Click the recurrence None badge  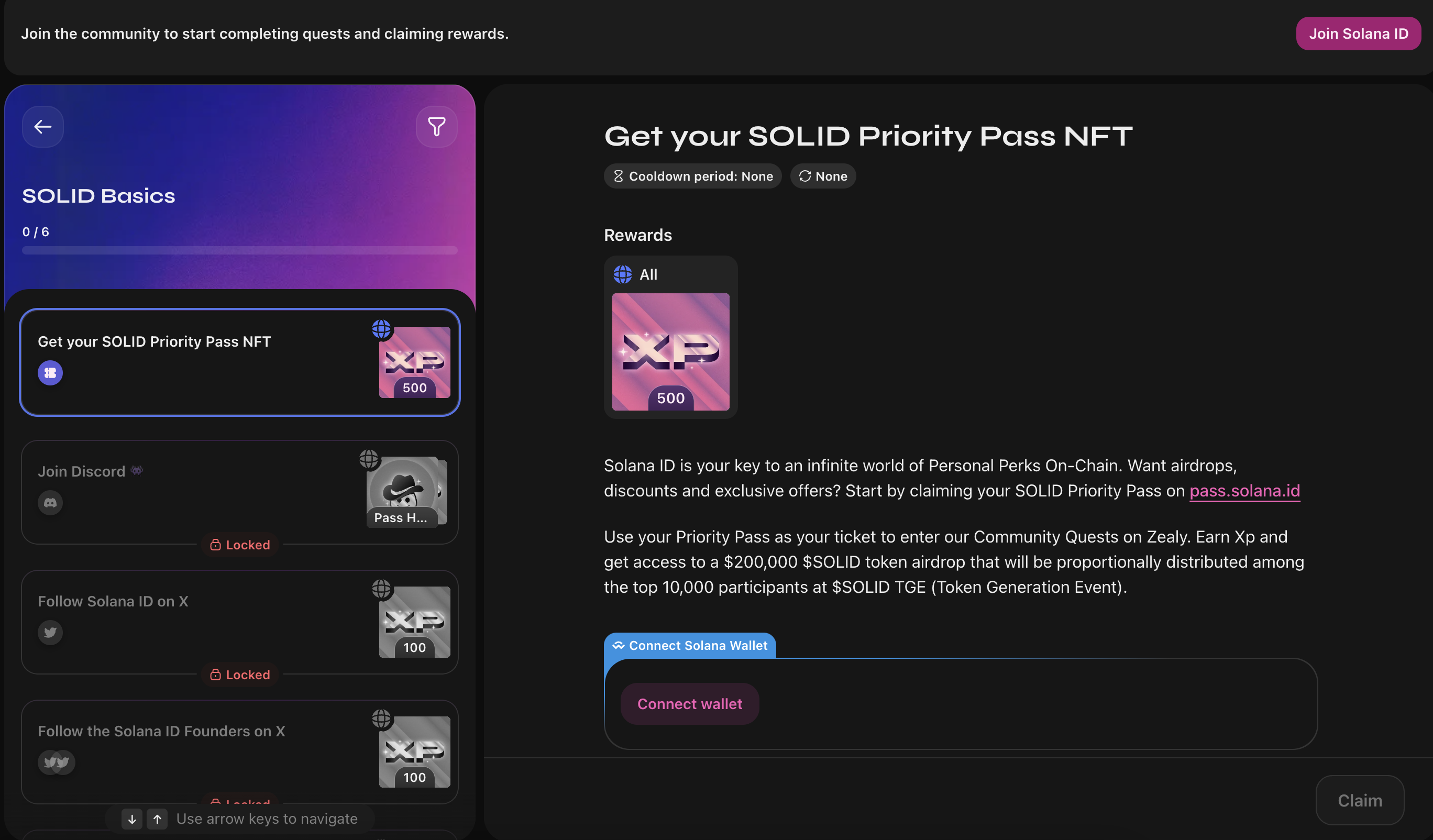click(x=823, y=176)
